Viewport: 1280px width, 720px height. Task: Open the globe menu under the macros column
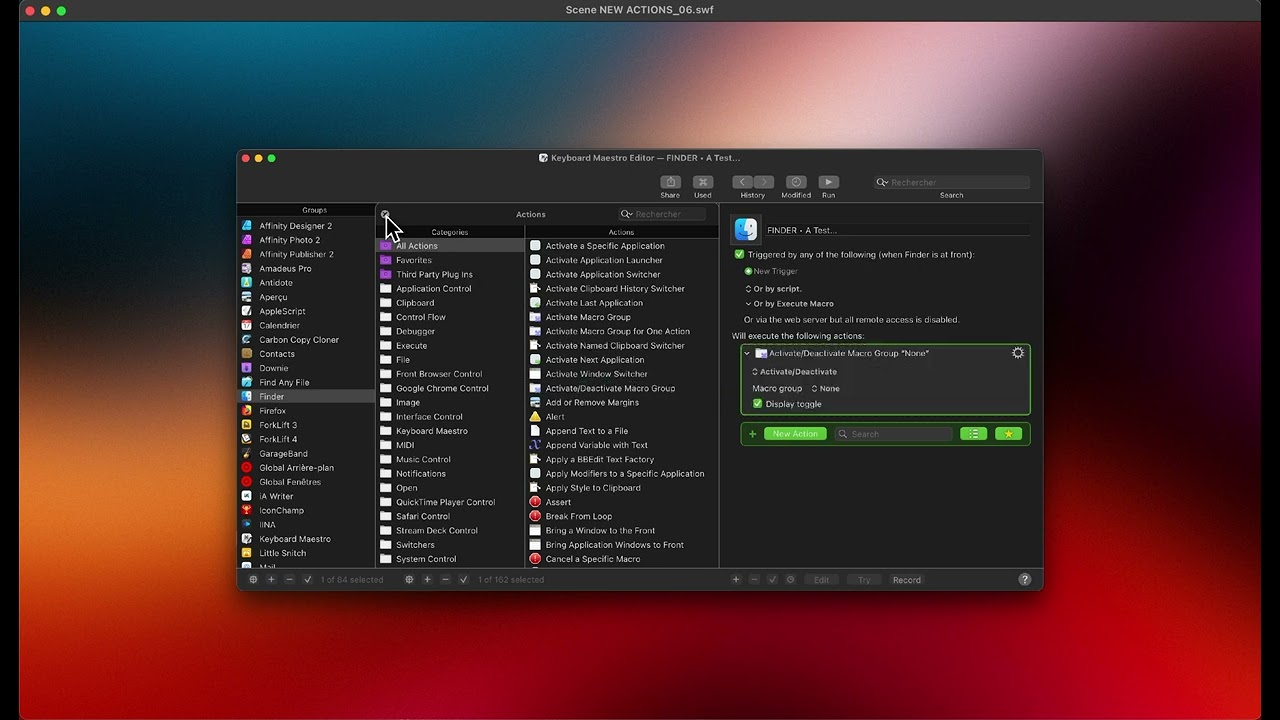click(x=409, y=580)
